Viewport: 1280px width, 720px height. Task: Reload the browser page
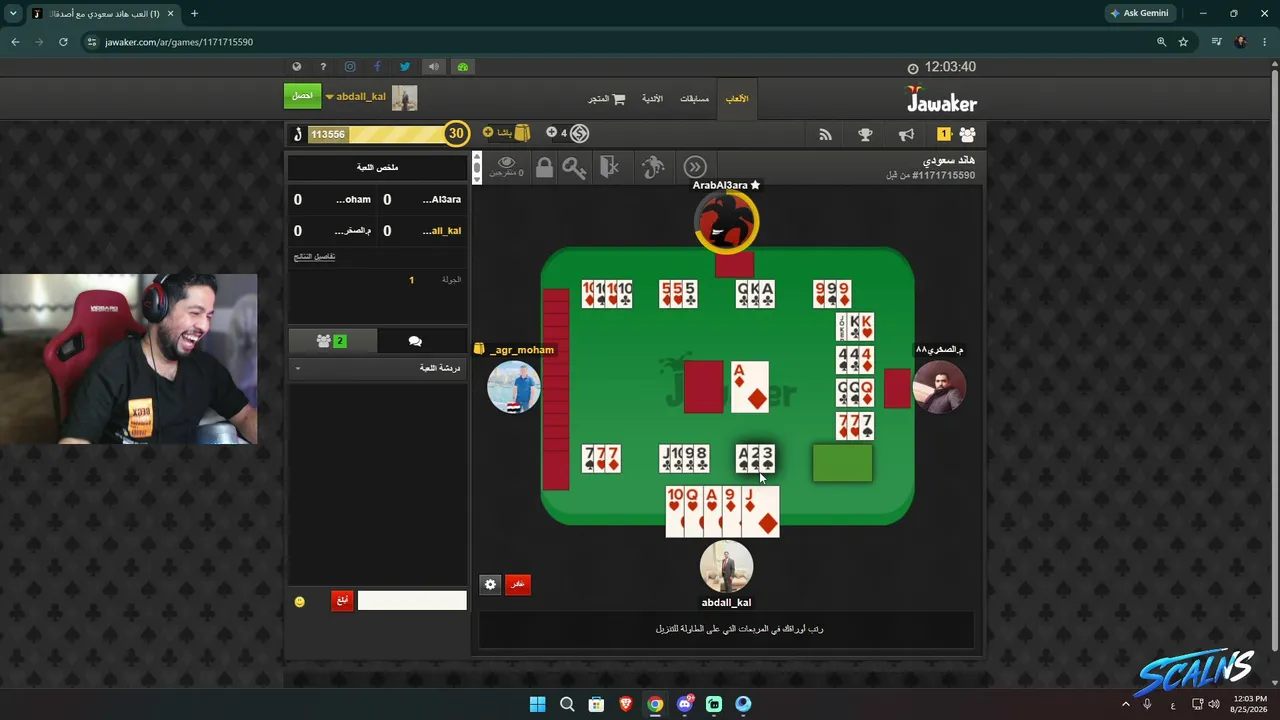coord(63,42)
